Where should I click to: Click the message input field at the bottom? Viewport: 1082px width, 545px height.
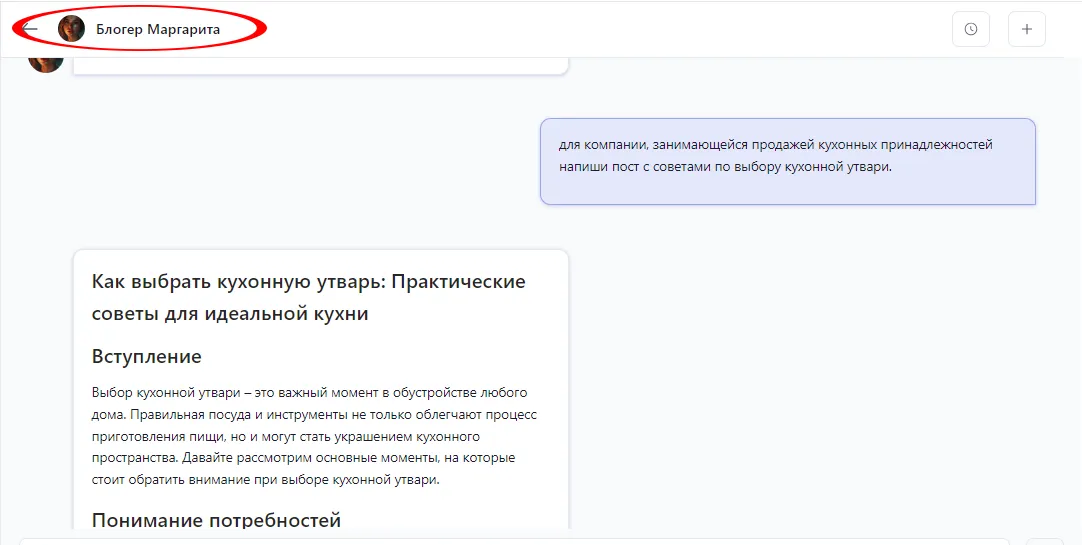514,541
